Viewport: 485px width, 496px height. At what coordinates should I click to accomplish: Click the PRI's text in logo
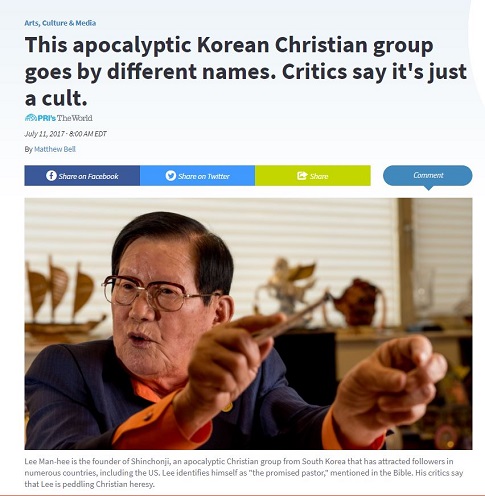(47, 118)
